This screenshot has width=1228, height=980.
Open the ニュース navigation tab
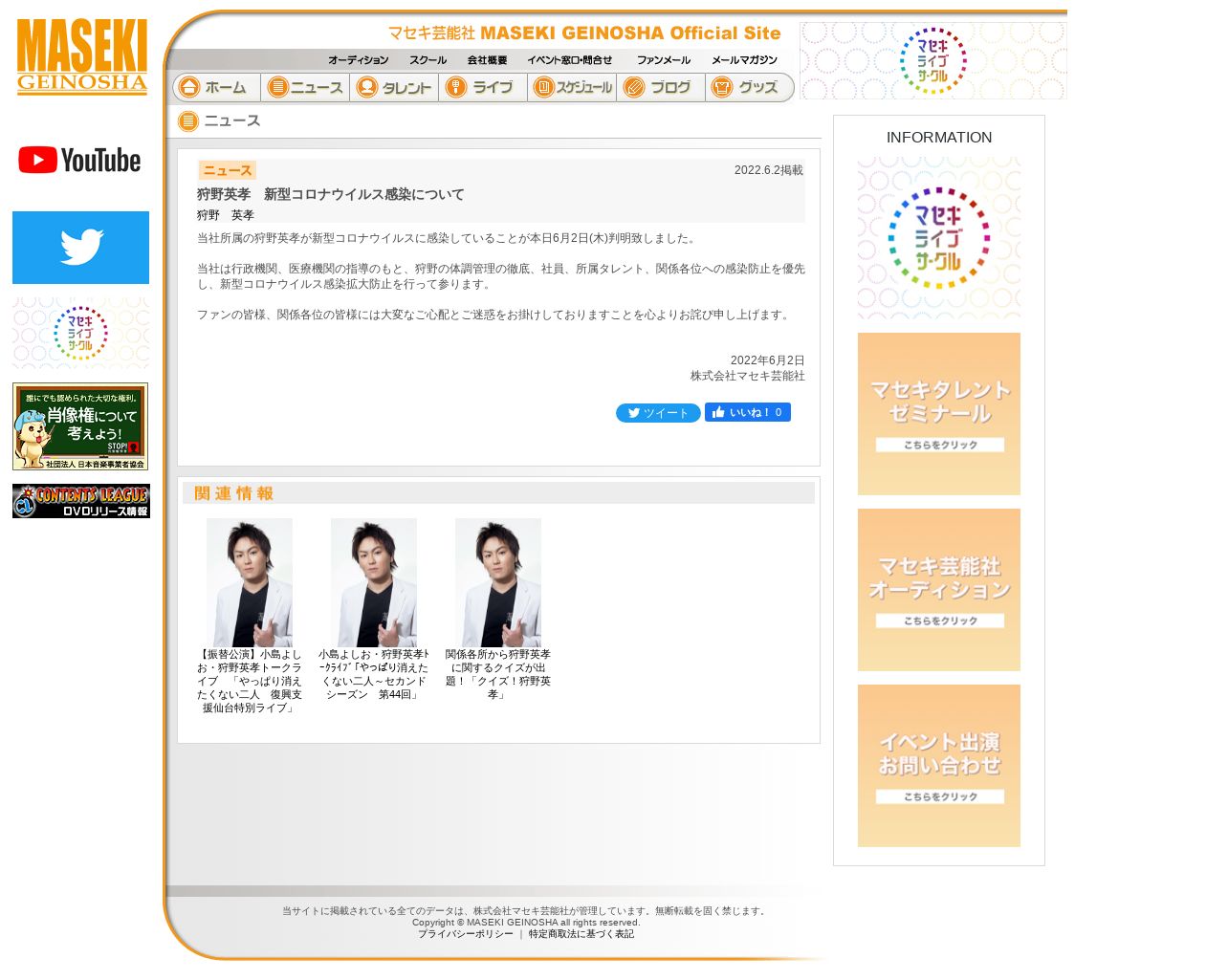pos(305,87)
